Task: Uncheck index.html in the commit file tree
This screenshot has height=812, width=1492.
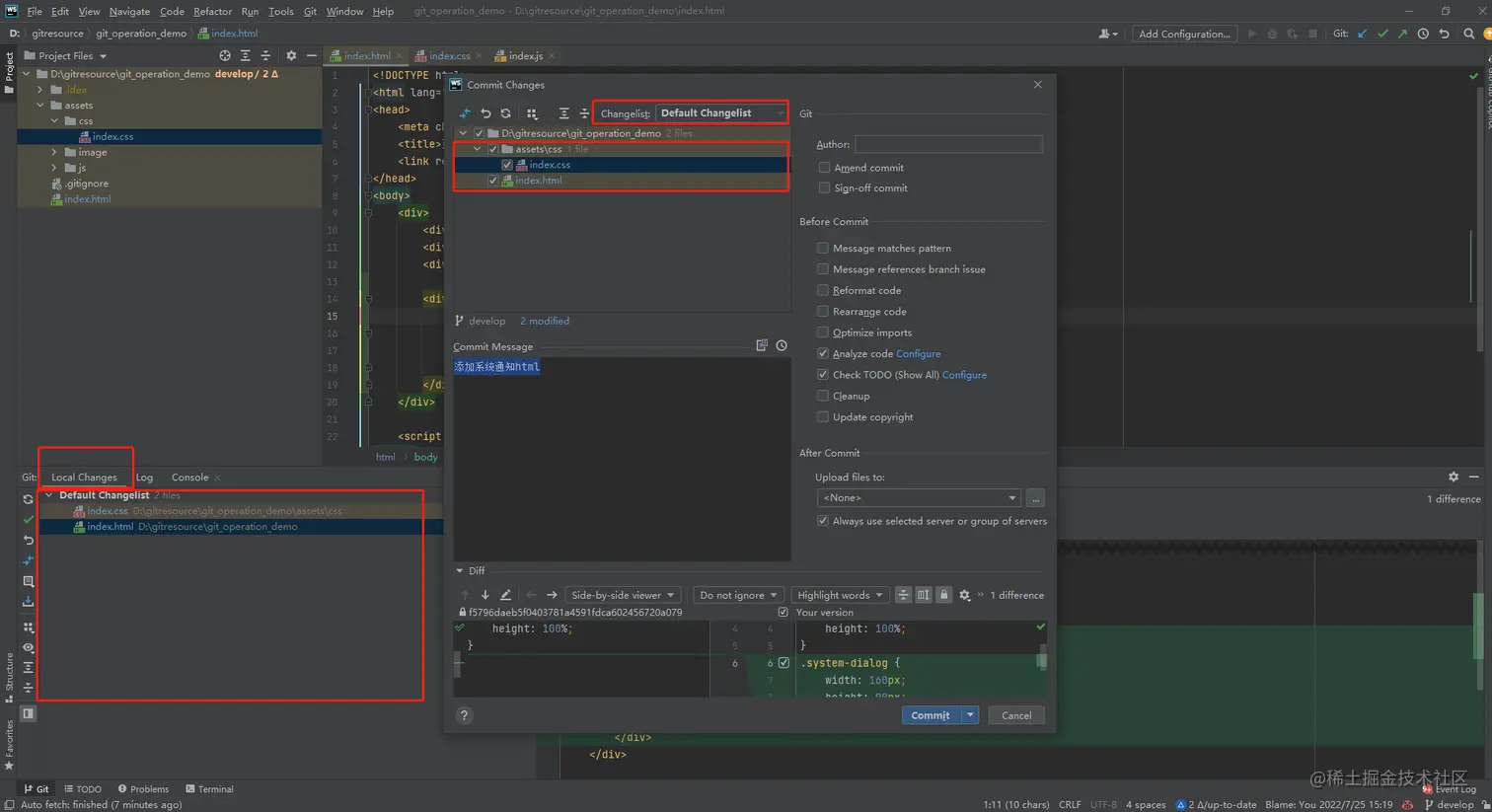Action: pyautogui.click(x=493, y=181)
